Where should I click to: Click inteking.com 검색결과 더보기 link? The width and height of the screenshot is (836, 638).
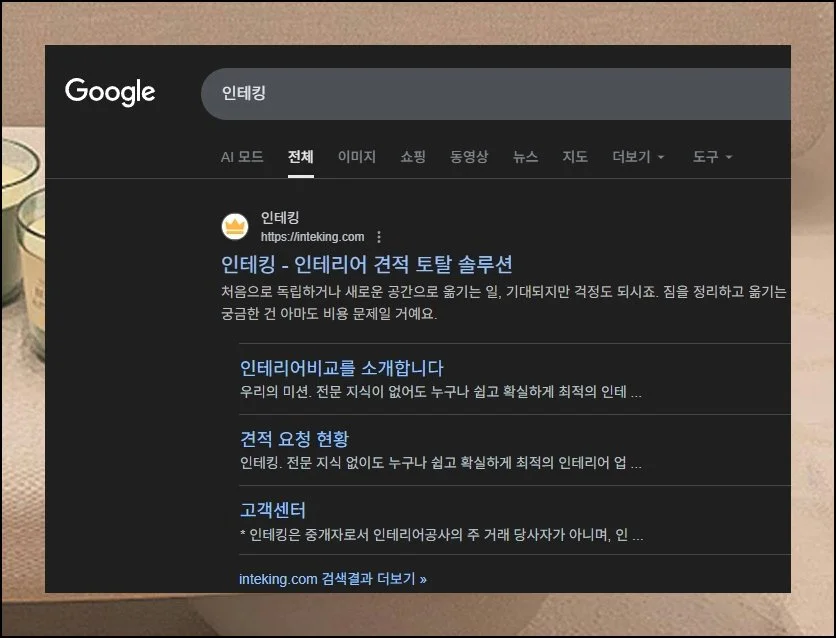tap(332, 579)
